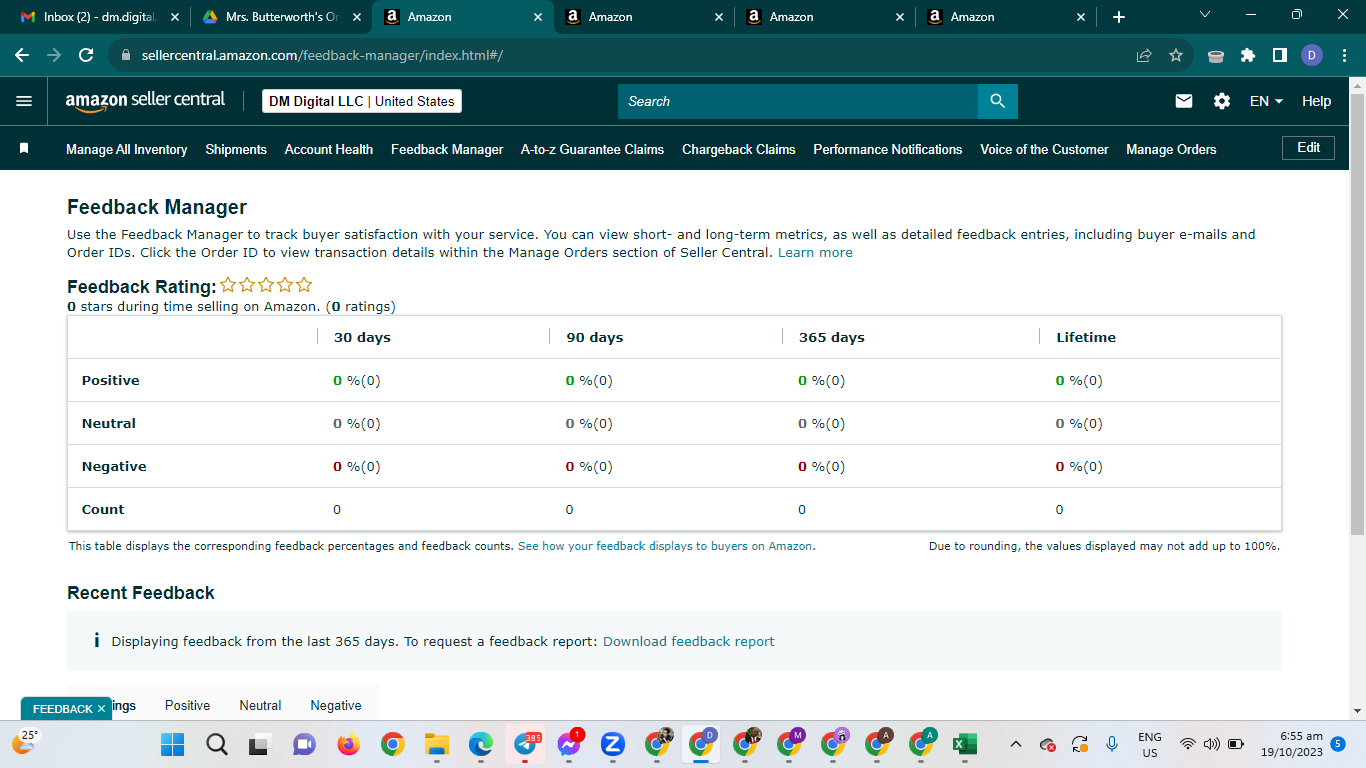
Task: Open a new browser tab
Action: pyautogui.click(x=1119, y=17)
